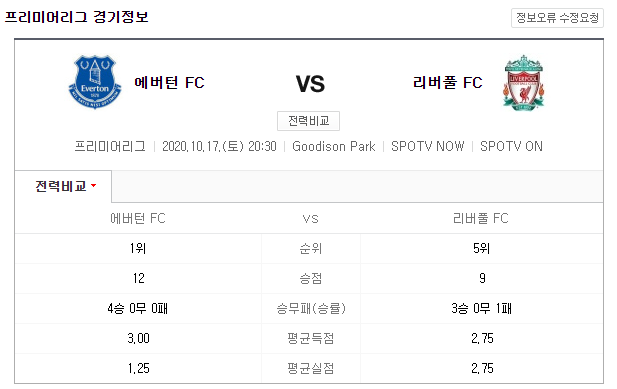Select the 전력비교 tab
The image size is (617, 389).
coord(63,186)
